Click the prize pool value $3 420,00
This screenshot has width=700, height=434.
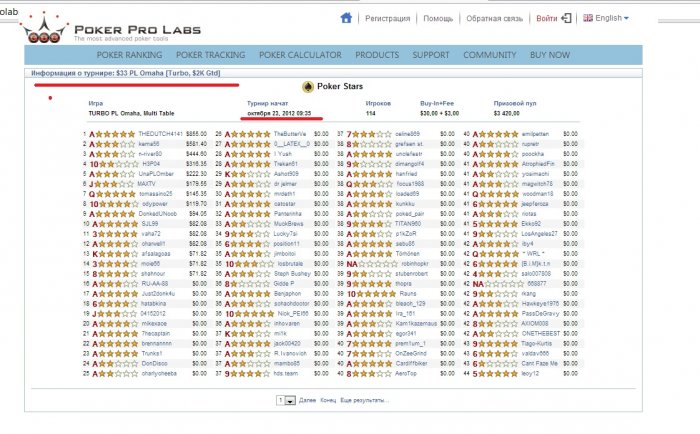tap(506, 113)
